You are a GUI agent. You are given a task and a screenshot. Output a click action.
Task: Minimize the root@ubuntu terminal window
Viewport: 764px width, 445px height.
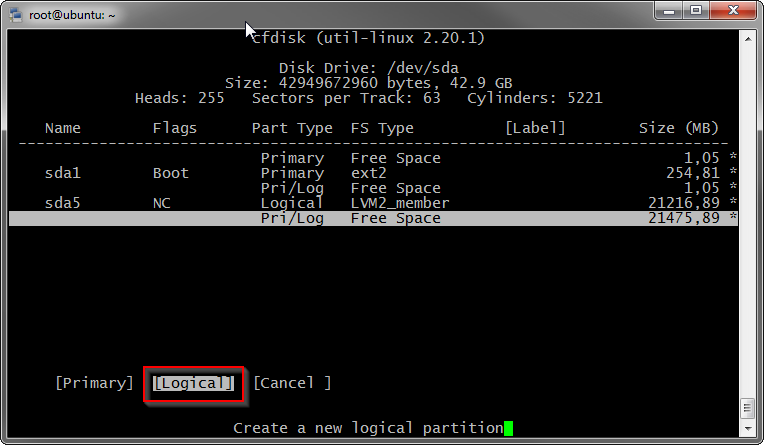pyautogui.click(x=667, y=11)
